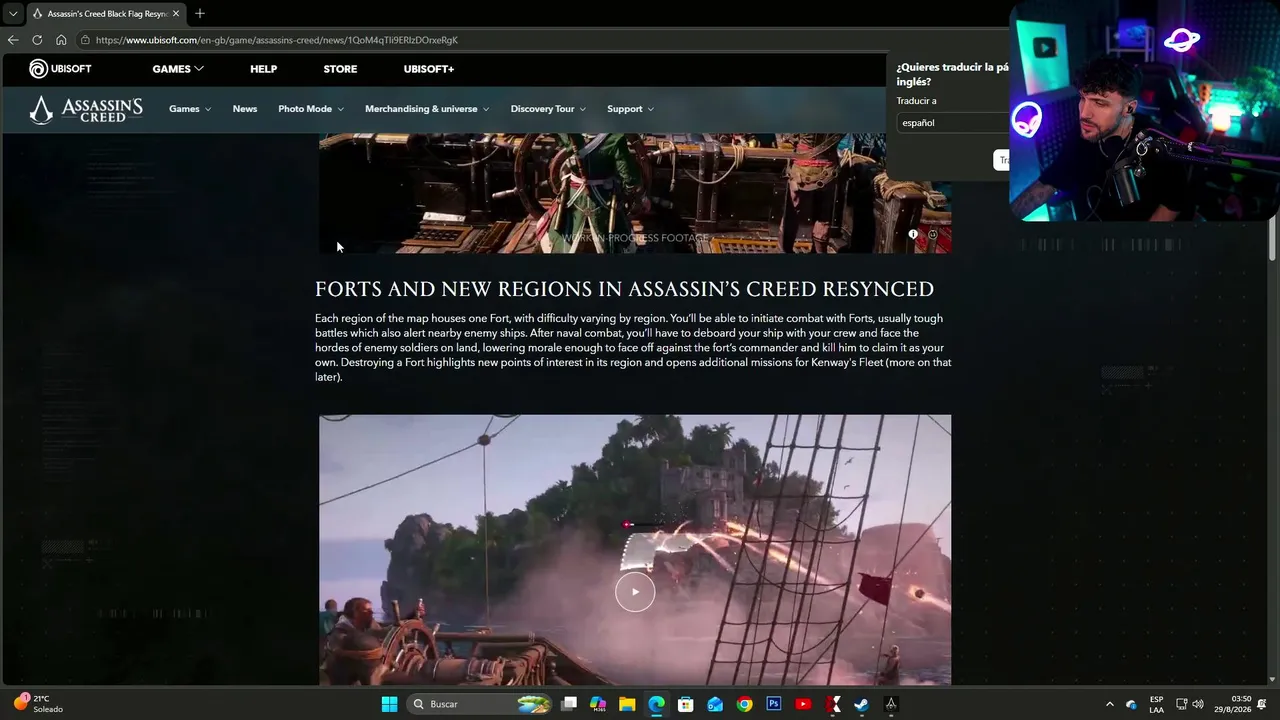Launch Photoshop from the taskbar
The width and height of the screenshot is (1280, 720).
tap(774, 704)
